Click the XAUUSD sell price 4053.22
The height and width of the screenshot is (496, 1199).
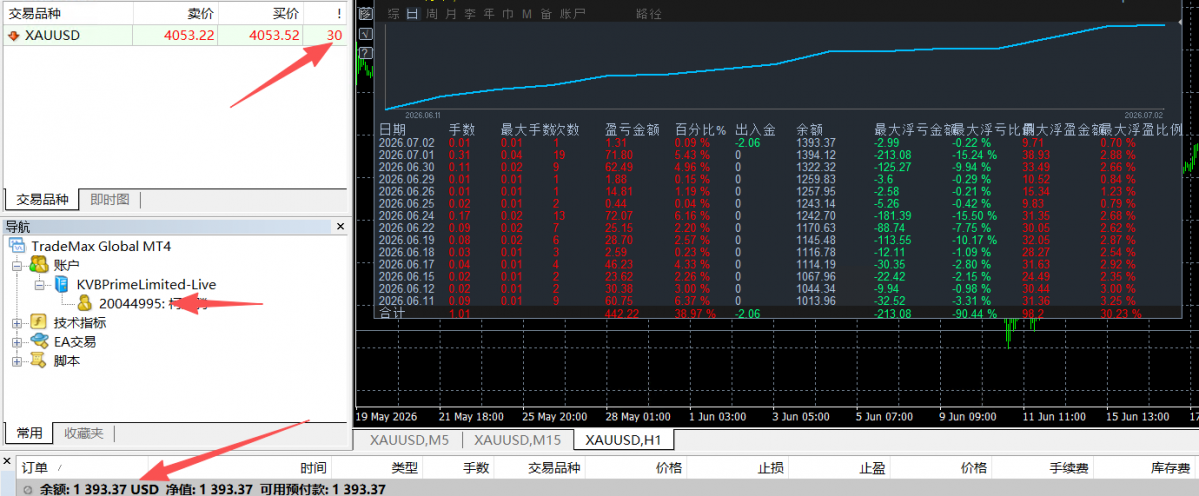[189, 35]
